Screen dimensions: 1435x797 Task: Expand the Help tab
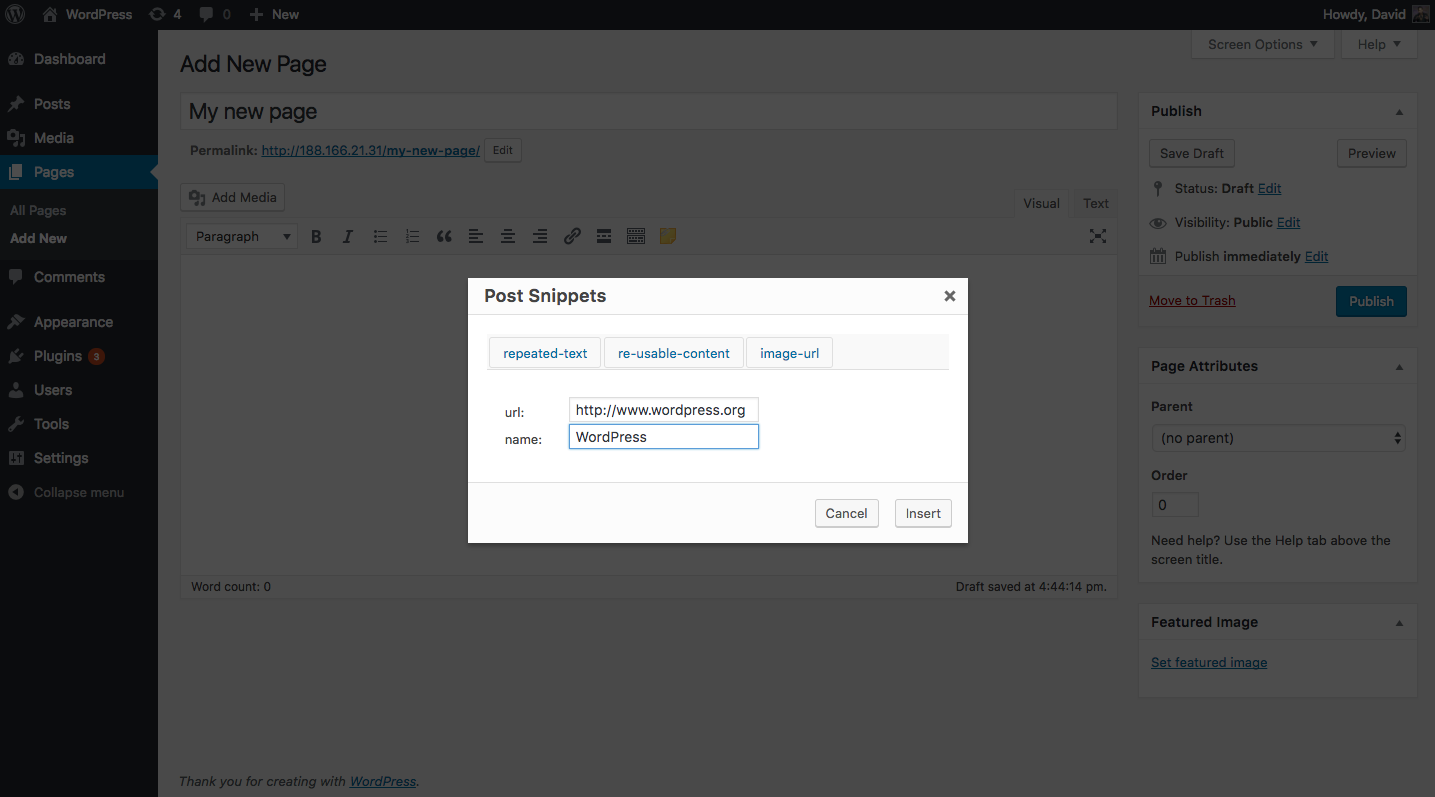(1379, 44)
